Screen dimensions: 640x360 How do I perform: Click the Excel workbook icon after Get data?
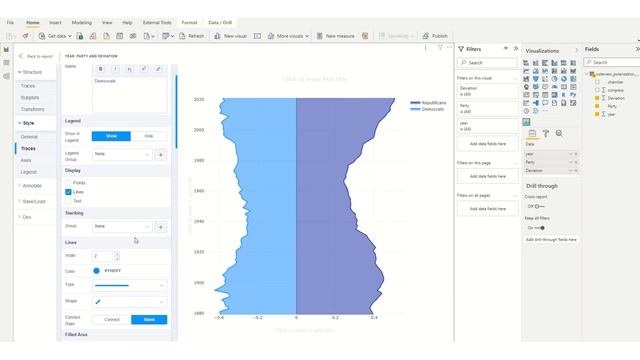coord(80,36)
